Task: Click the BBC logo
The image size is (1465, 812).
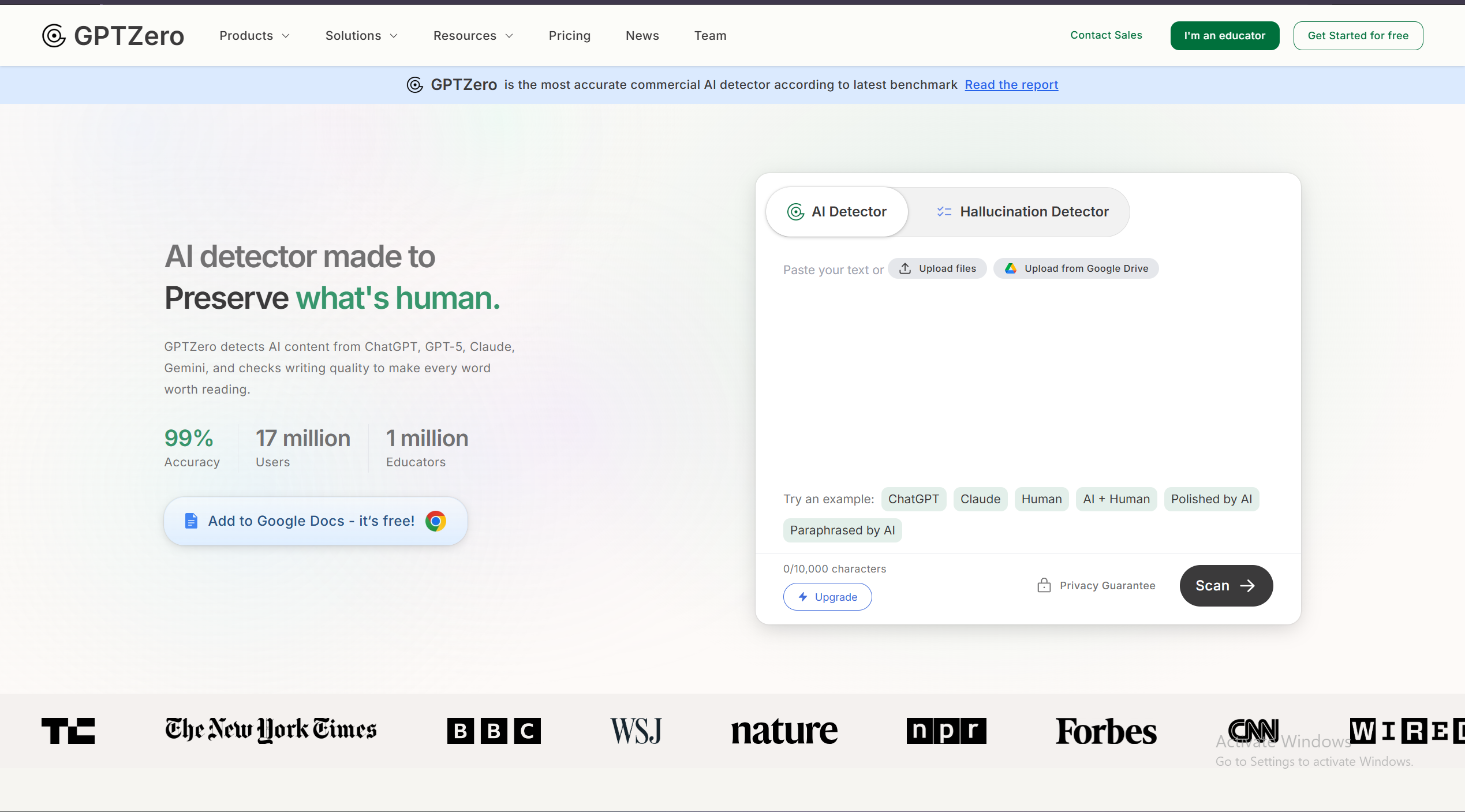Action: [494, 731]
